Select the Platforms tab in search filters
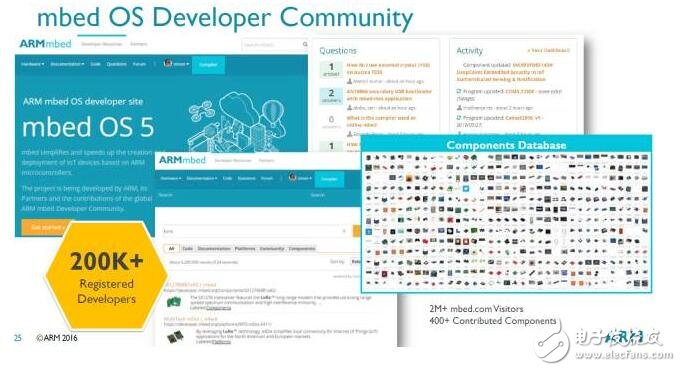Viewport: 681px width, 371px height. click(x=245, y=248)
